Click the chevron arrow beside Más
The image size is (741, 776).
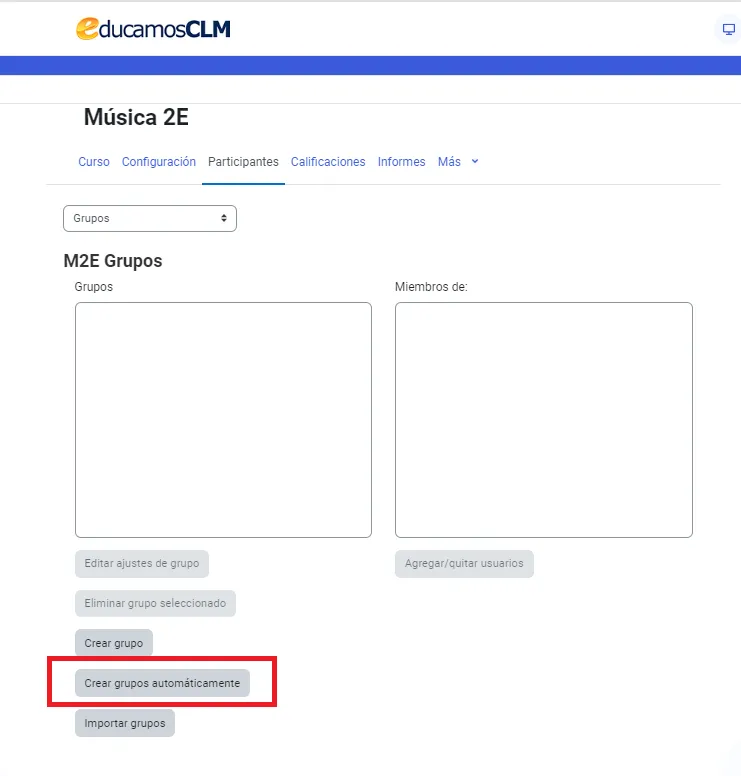(475, 162)
